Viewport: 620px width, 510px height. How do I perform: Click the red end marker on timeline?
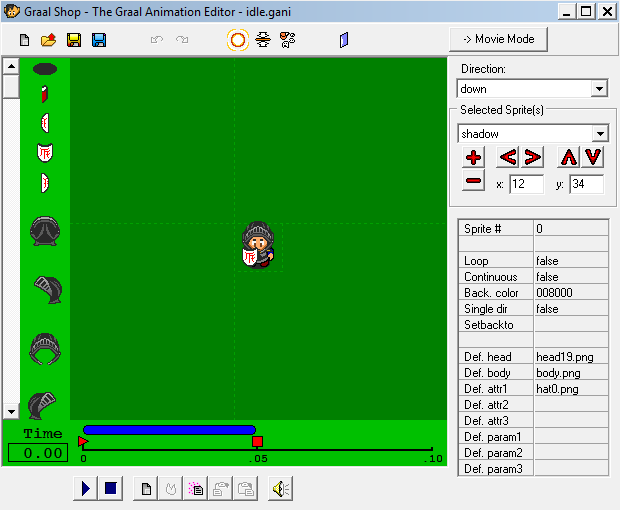click(257, 441)
